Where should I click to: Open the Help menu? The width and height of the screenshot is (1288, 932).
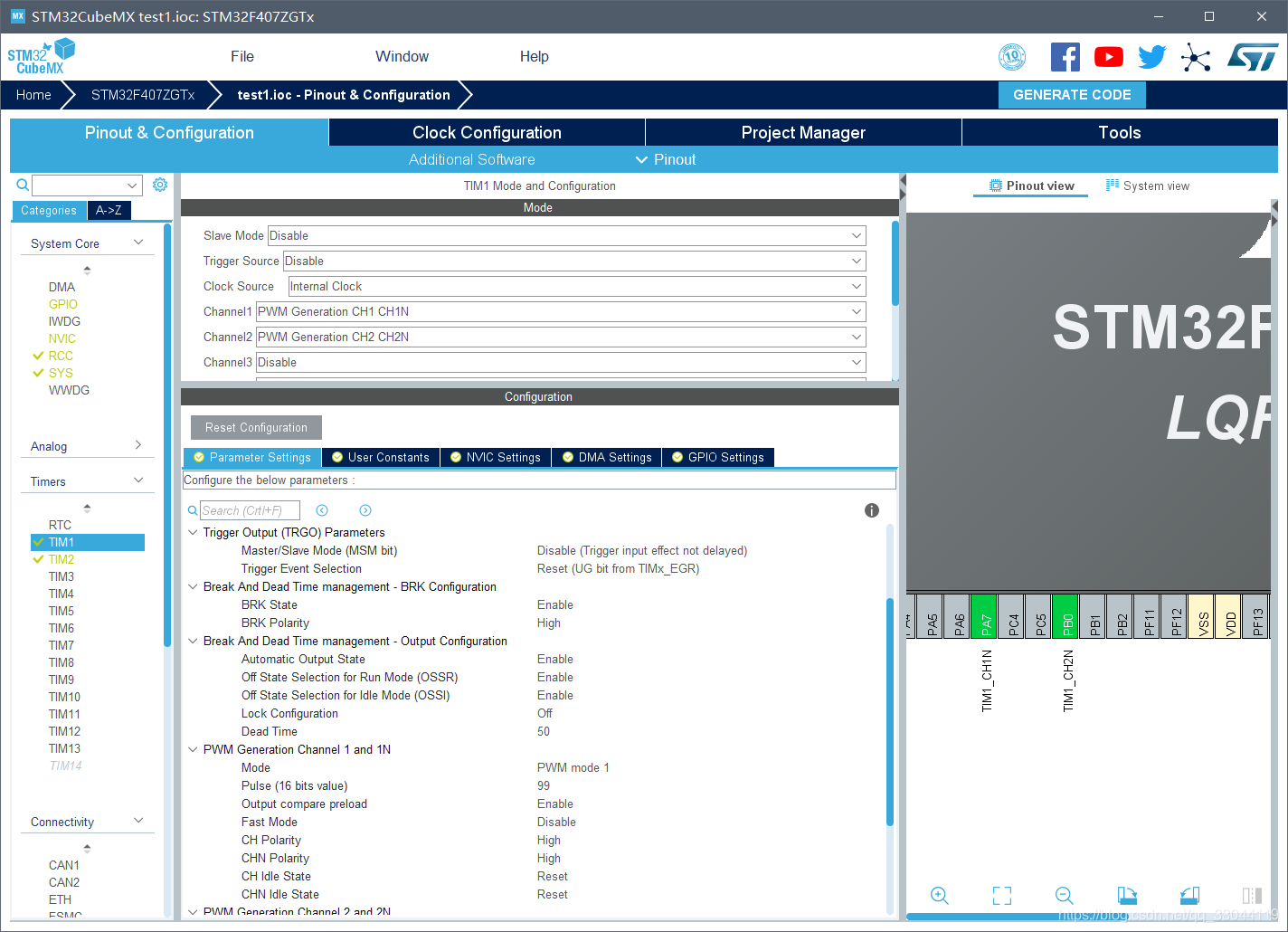[534, 56]
